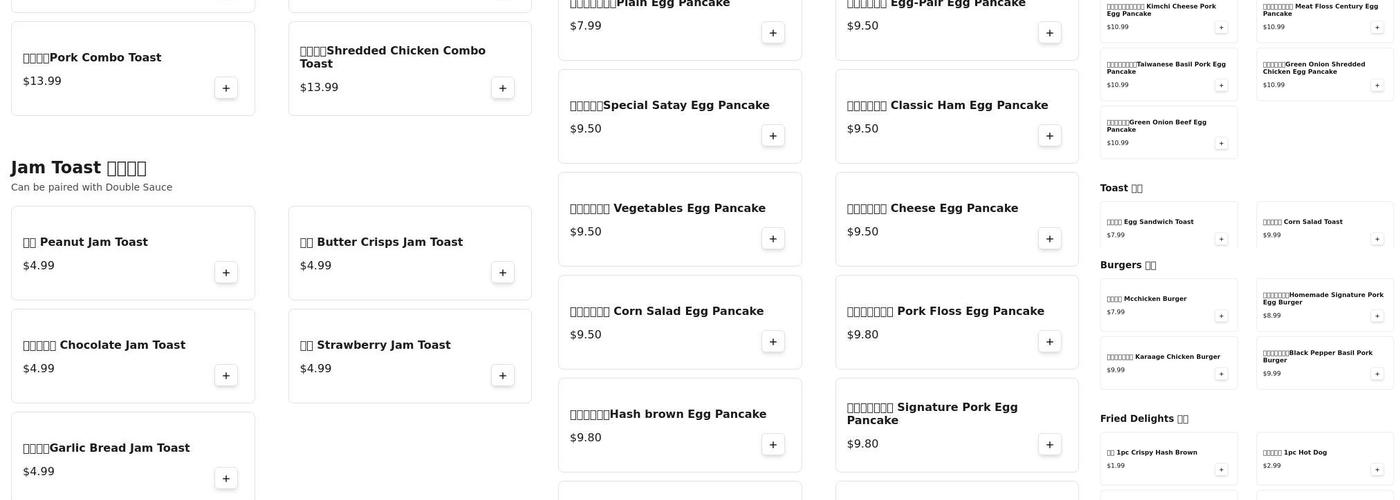Add Garlic Bread Jam Toast
This screenshot has width=1400, height=500.
226,479
